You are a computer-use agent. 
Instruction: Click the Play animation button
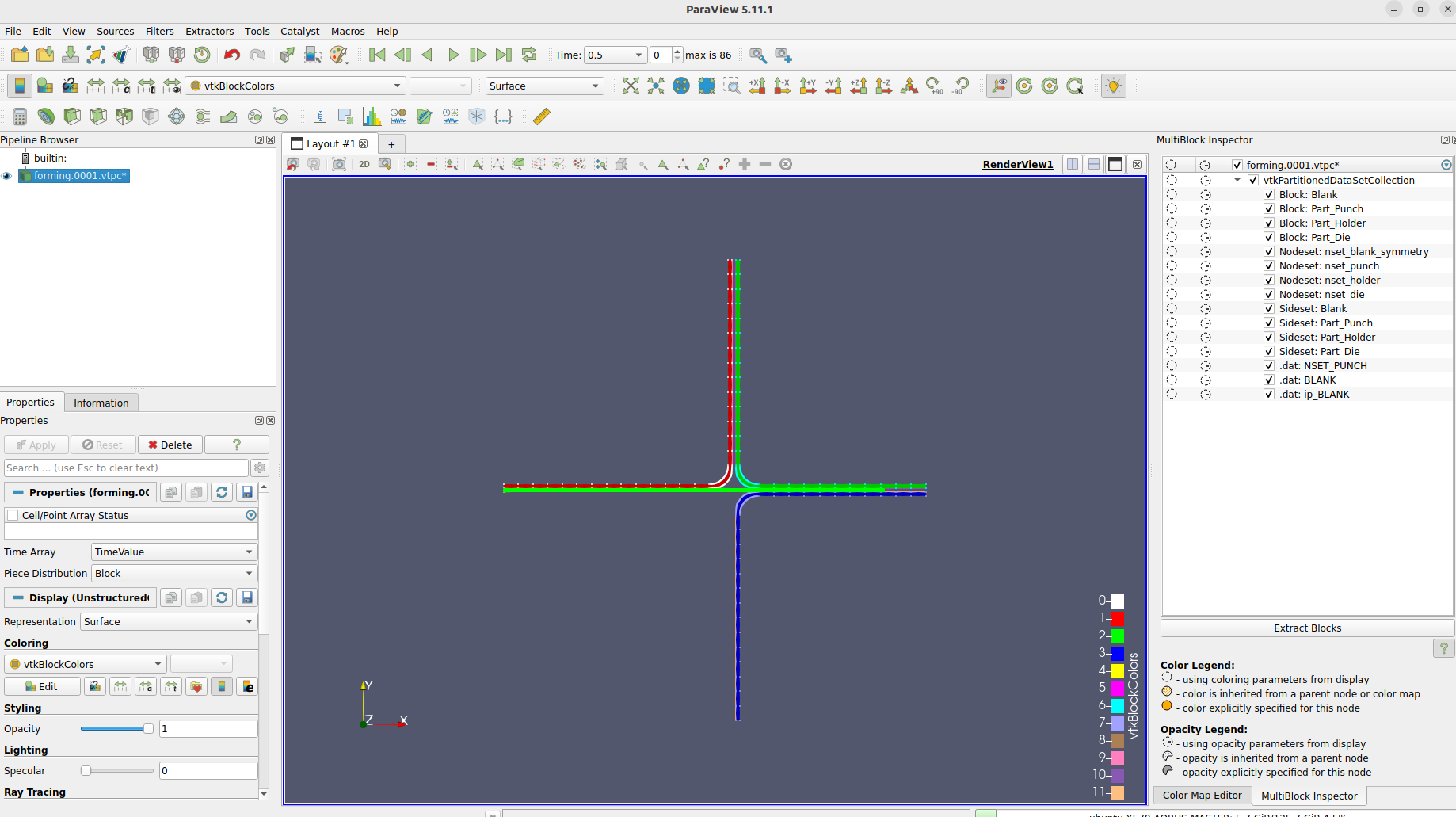453,55
